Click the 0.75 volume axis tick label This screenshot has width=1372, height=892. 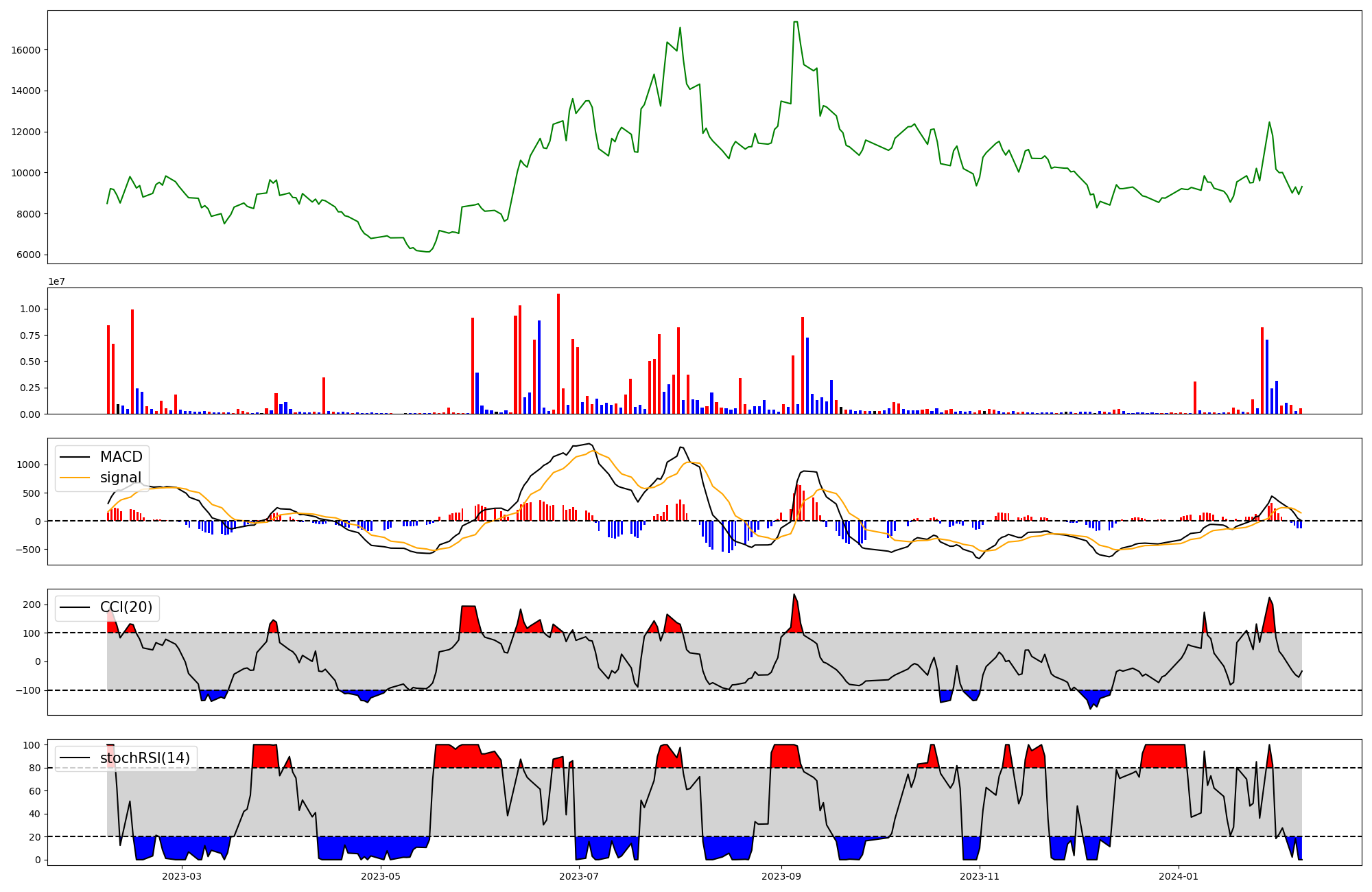(29, 336)
